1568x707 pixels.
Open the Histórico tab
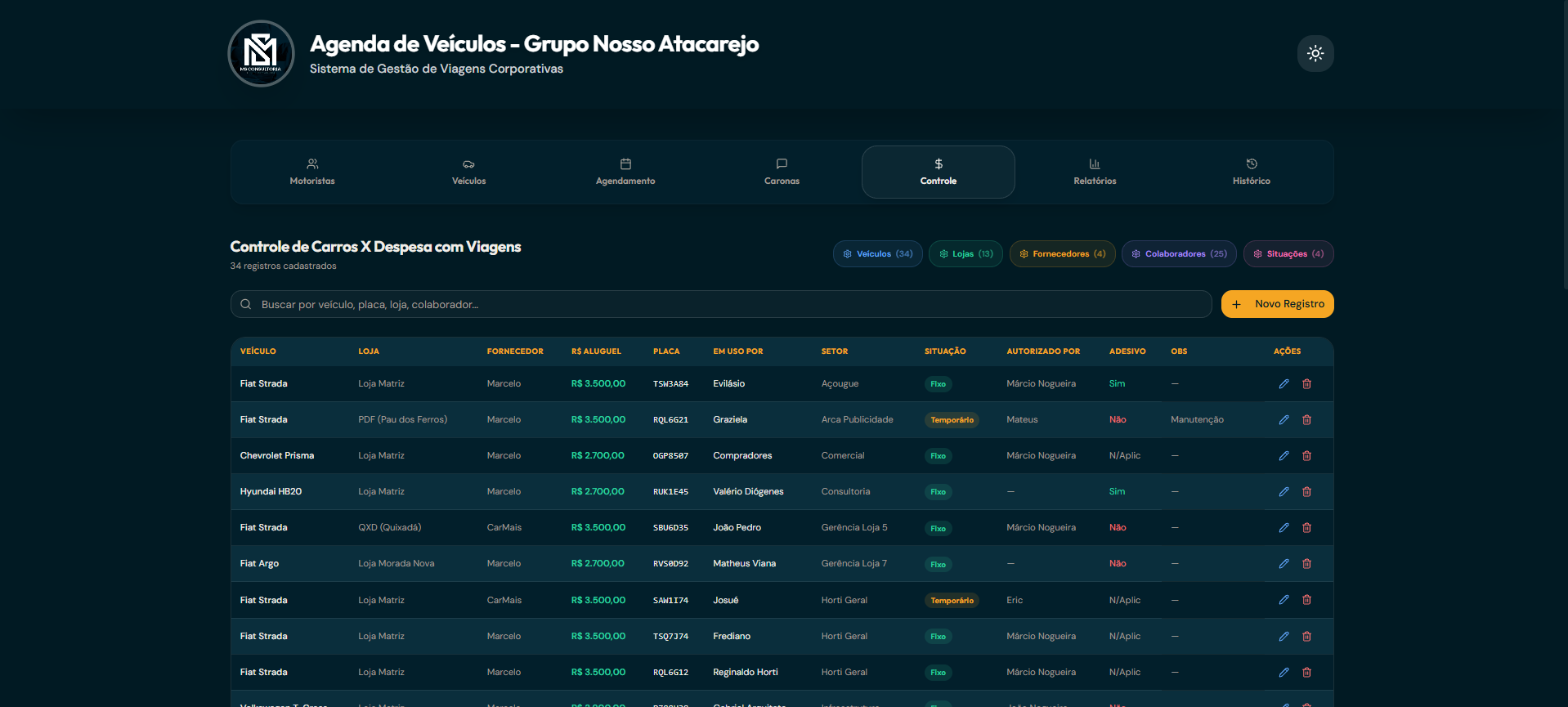(1252, 172)
